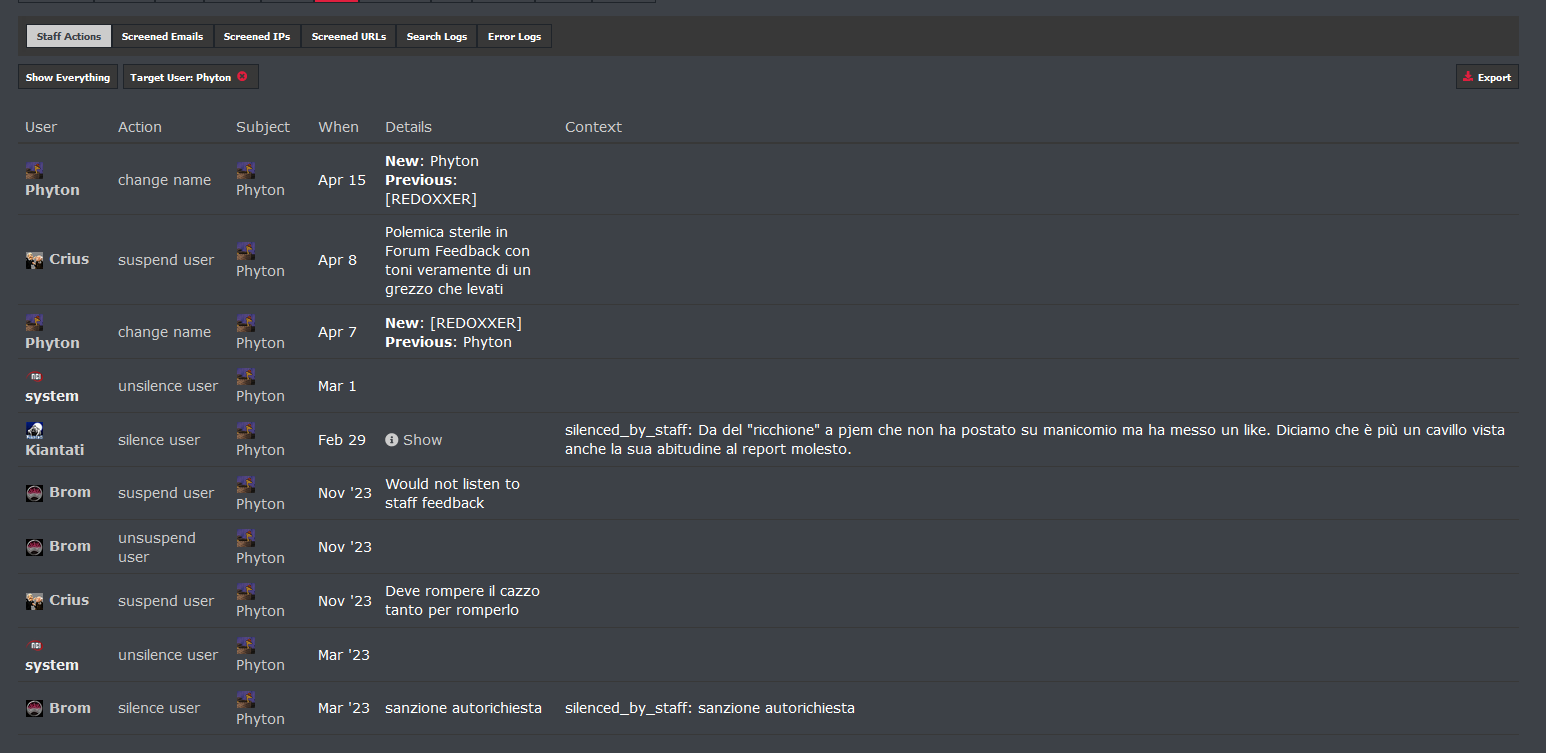This screenshot has width=1546, height=753.
Task: Open the Screened IPs tab
Action: tap(257, 36)
